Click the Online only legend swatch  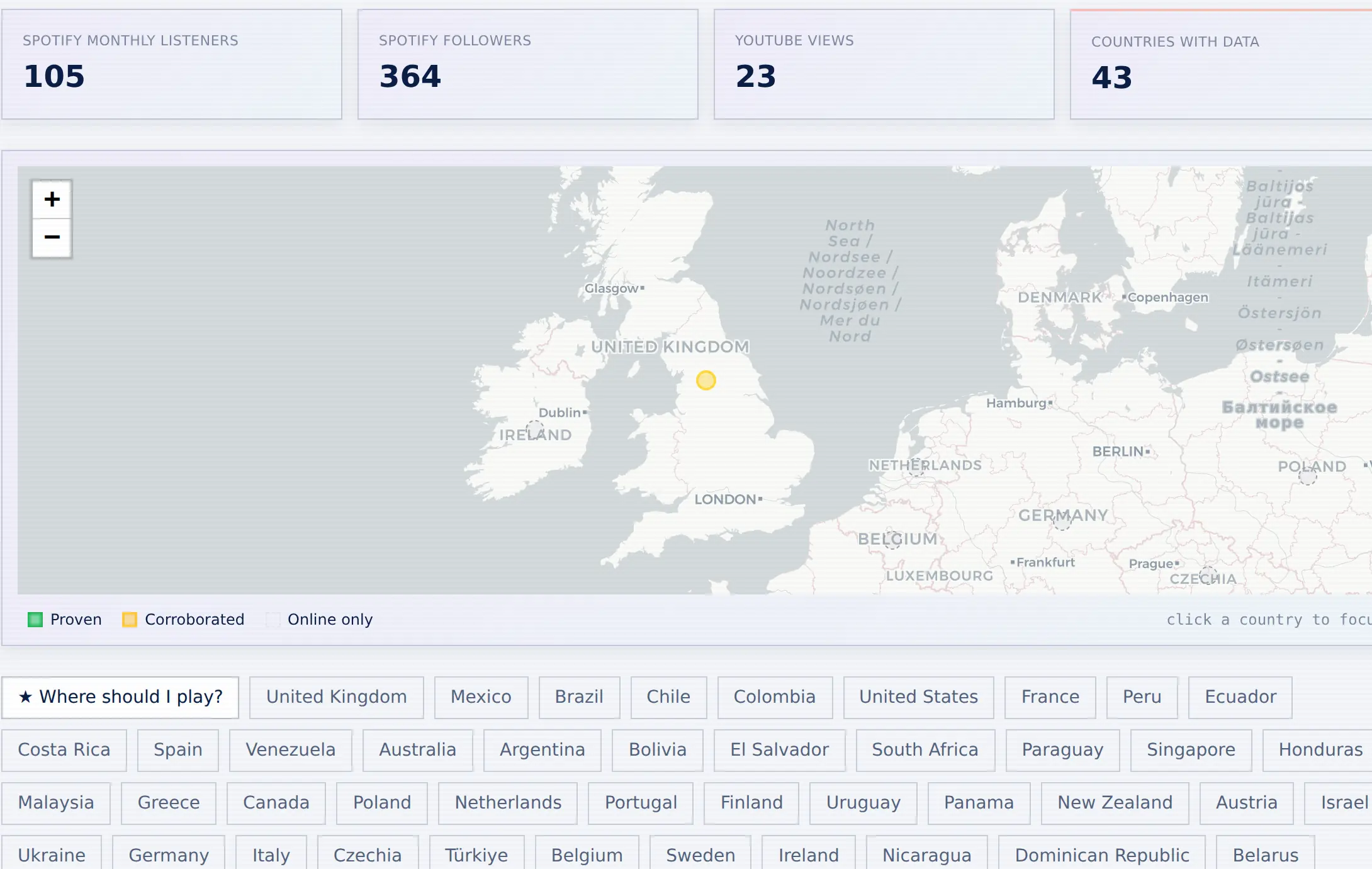click(x=273, y=620)
